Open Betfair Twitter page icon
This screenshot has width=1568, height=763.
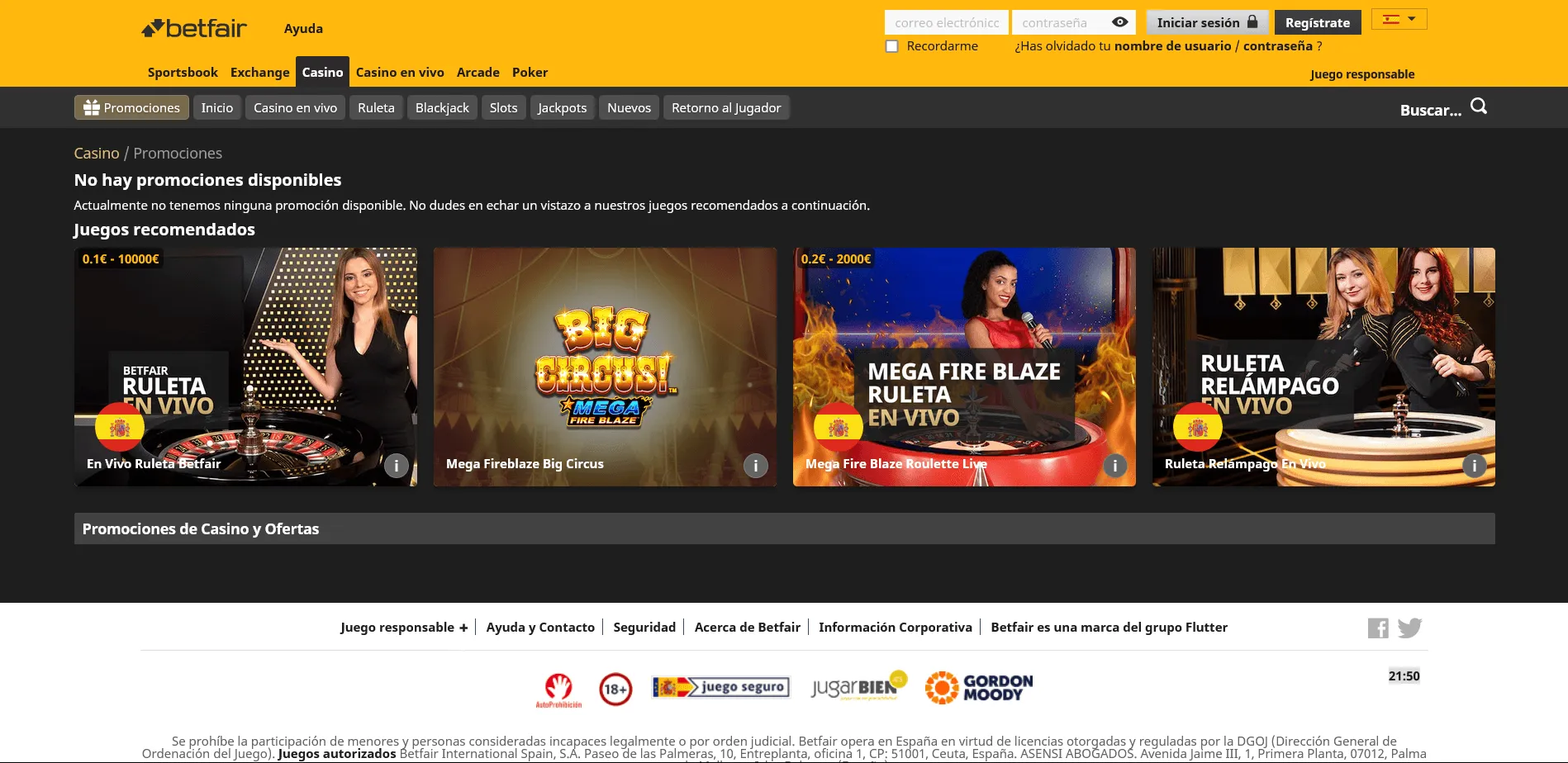point(1409,628)
